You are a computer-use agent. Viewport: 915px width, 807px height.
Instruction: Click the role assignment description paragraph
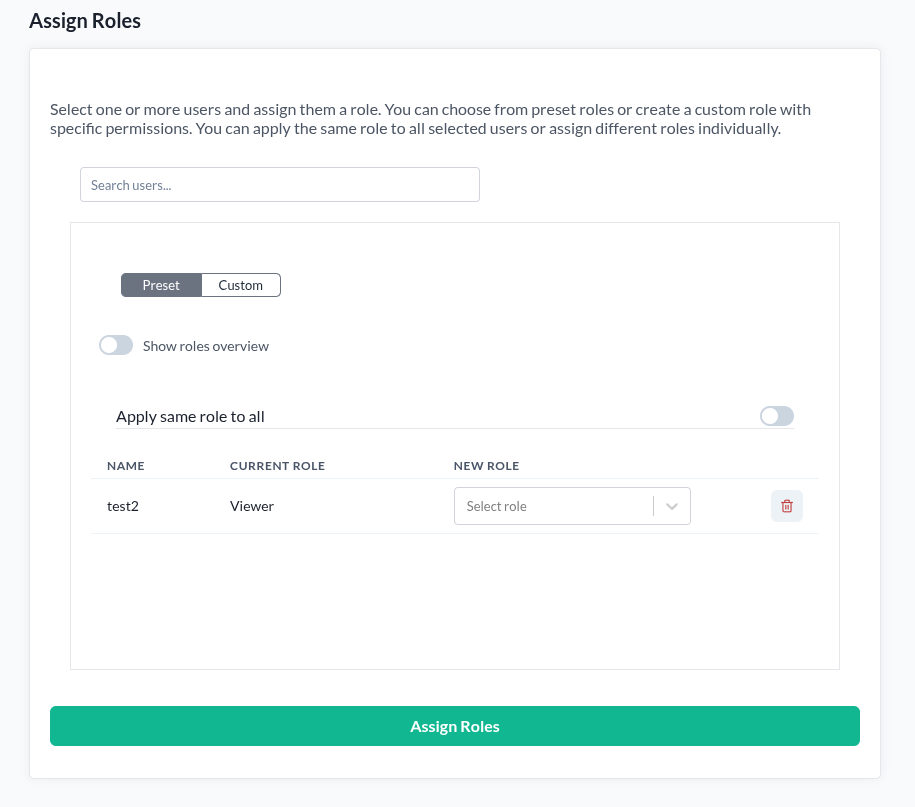(430, 119)
